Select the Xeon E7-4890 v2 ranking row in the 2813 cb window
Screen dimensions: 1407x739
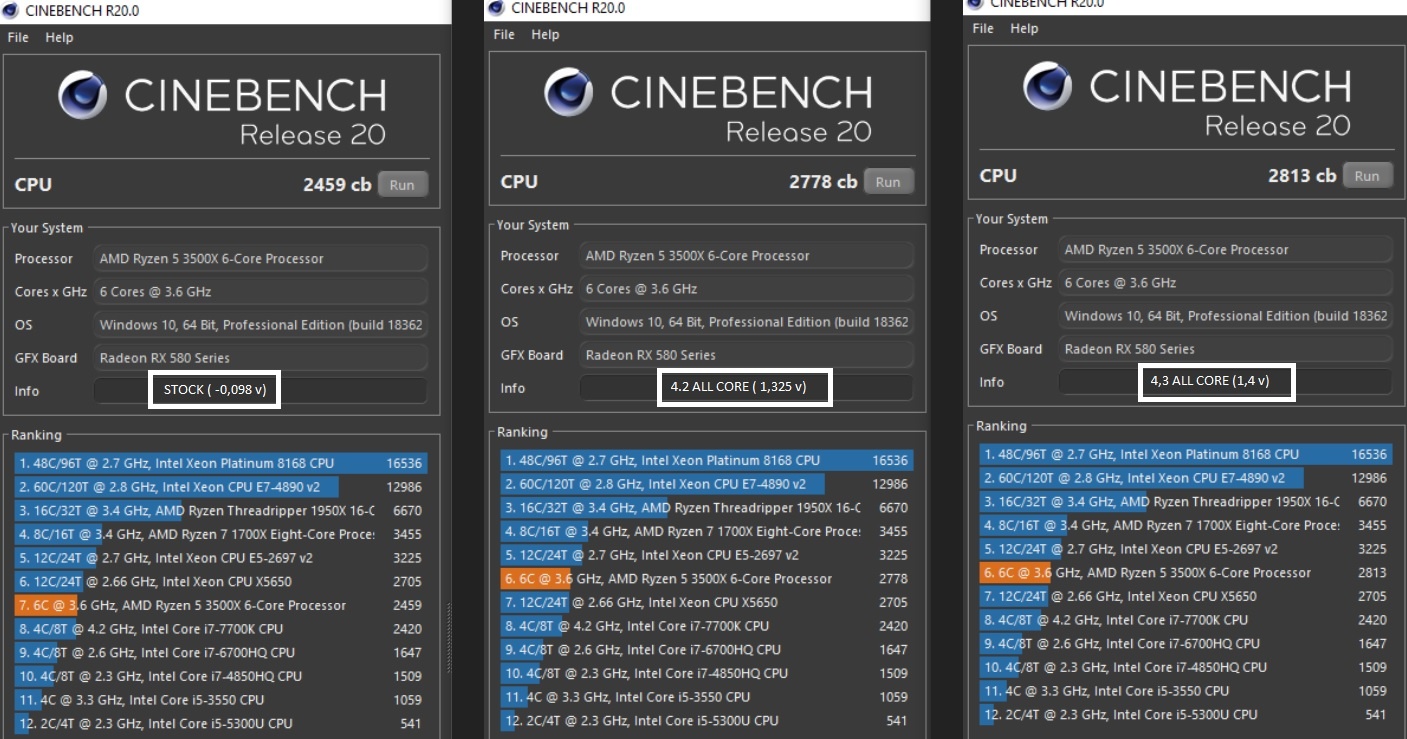coord(1185,478)
